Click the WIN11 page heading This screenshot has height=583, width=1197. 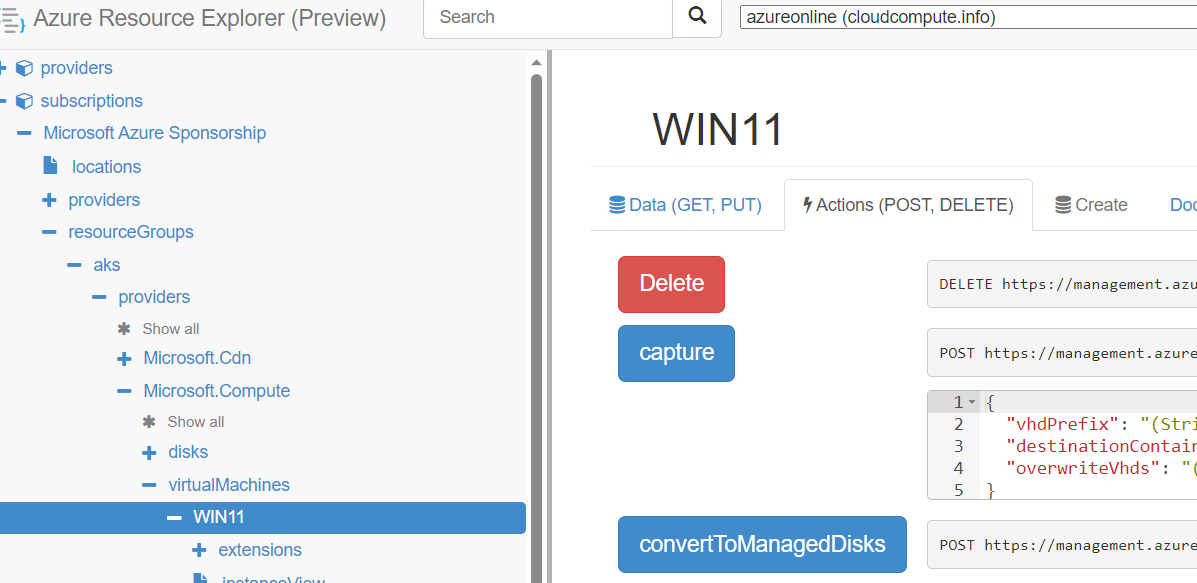click(718, 129)
